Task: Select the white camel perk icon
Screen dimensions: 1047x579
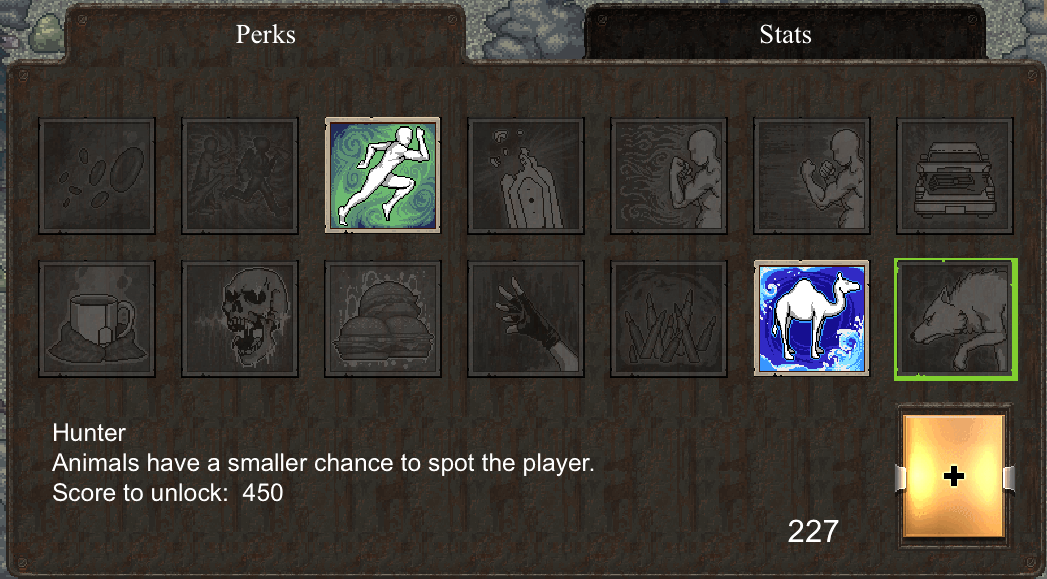Action: coord(811,319)
